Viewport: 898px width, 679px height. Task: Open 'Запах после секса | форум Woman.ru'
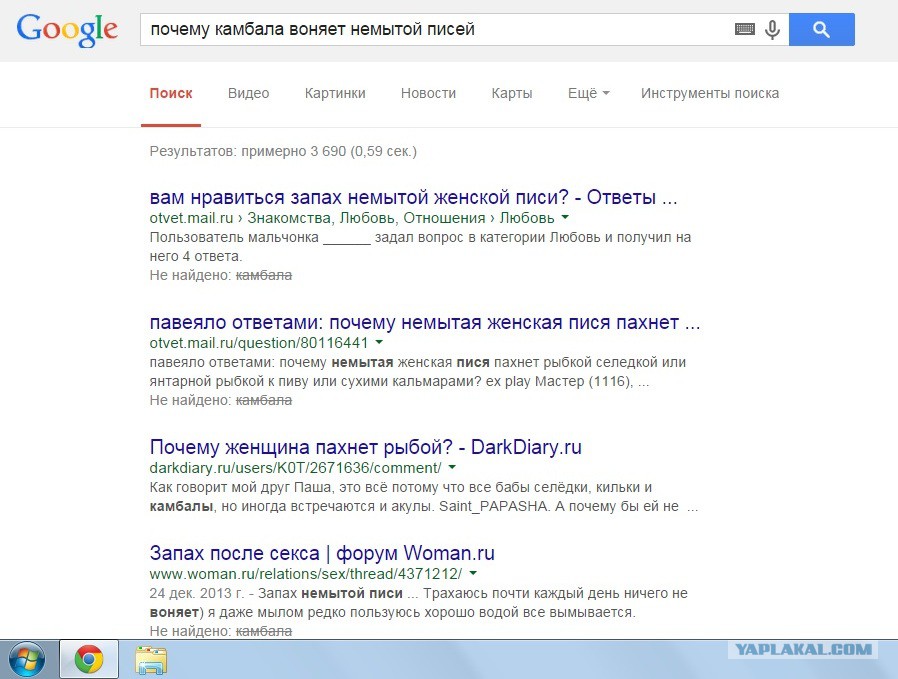click(x=322, y=553)
